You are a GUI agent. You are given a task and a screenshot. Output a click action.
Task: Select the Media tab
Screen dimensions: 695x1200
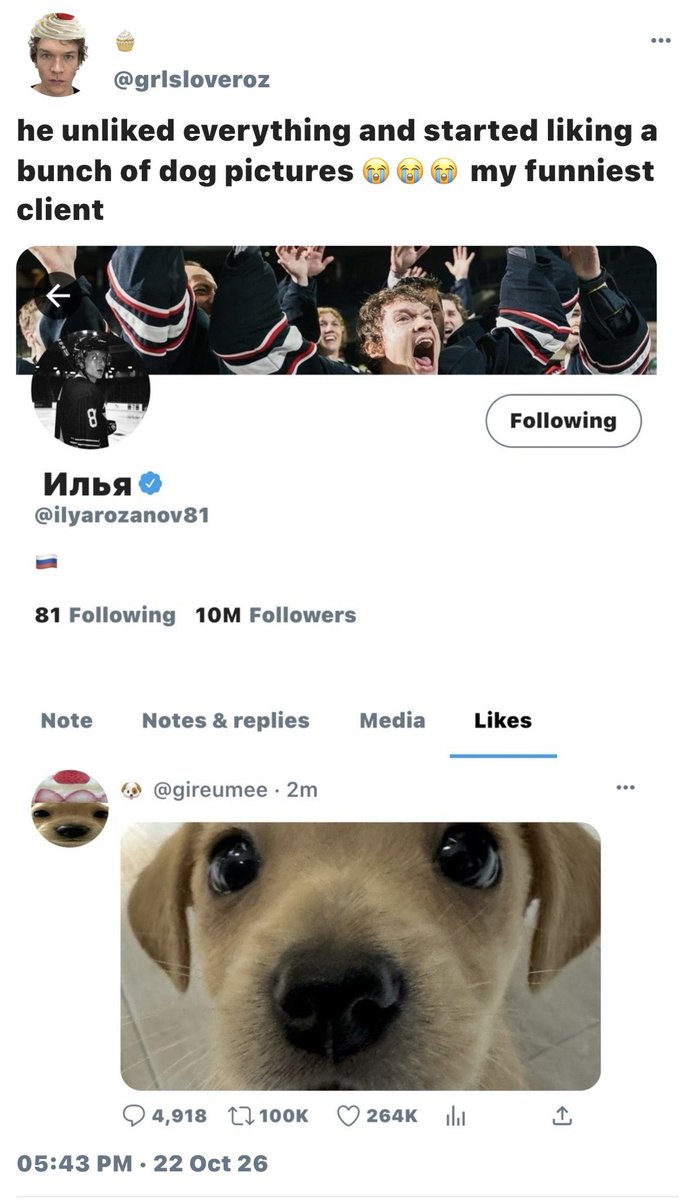pos(392,721)
